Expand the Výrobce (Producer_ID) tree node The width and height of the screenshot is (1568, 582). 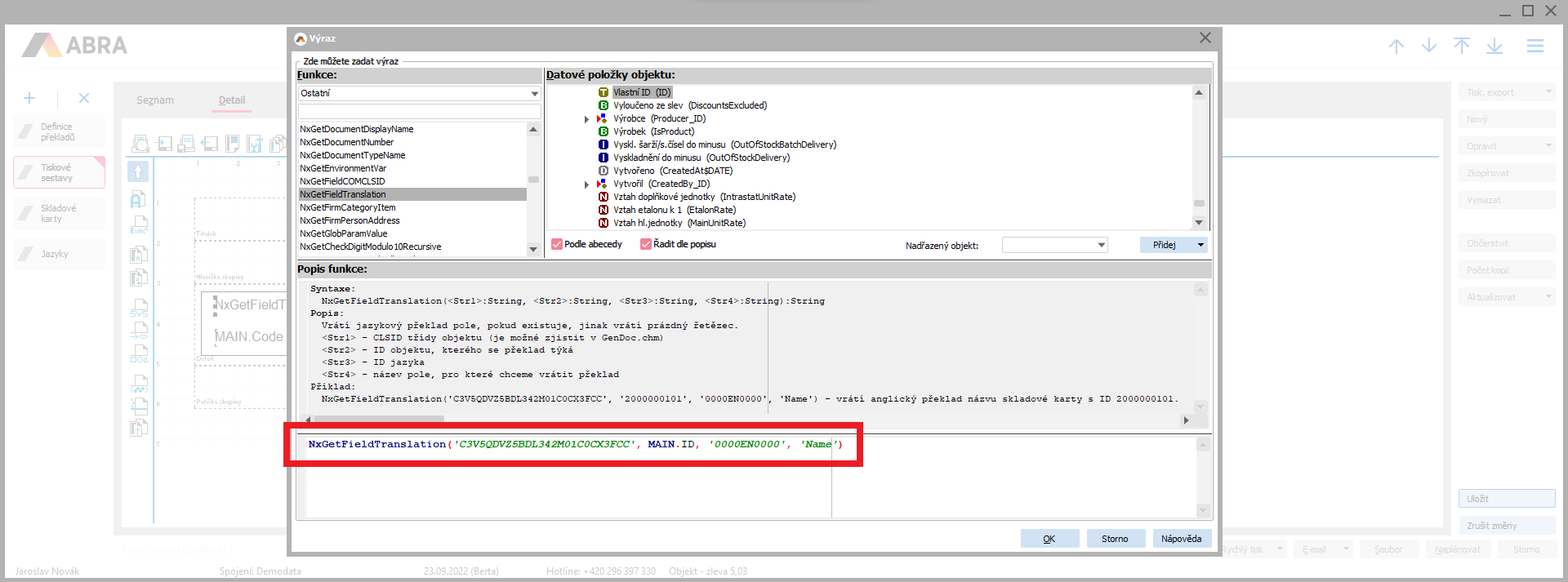(x=586, y=119)
